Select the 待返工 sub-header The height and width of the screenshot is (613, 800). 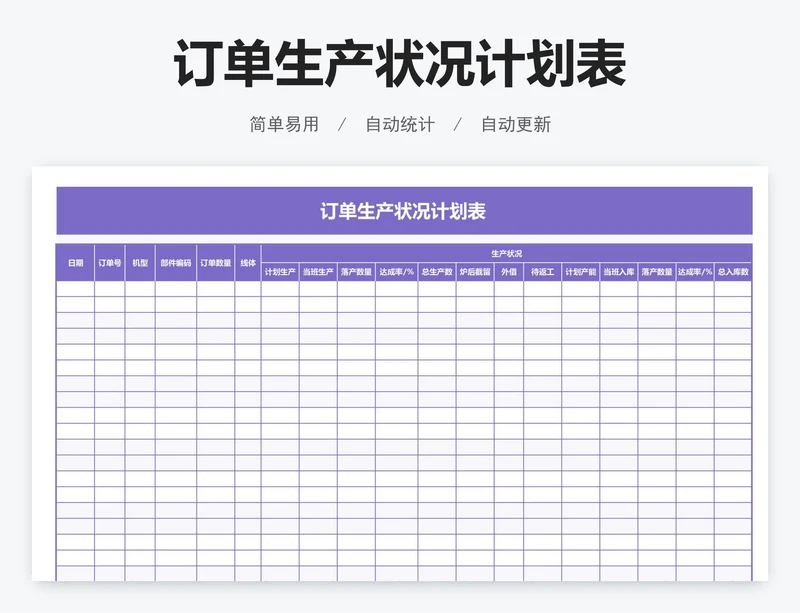pyautogui.click(x=542, y=272)
